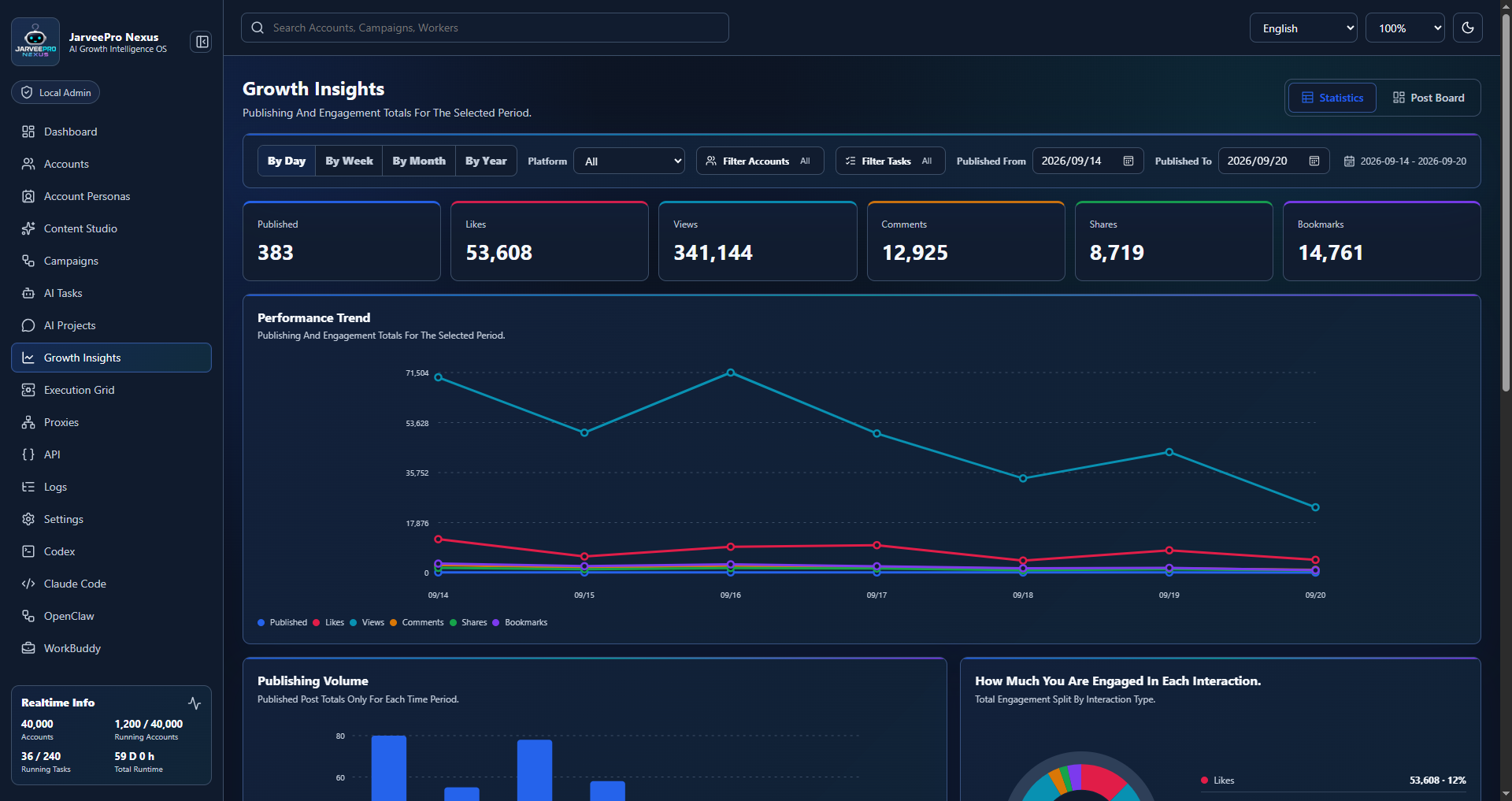Screen dimensions: 1512x801
Task: Click the Published To date field
Action: click(1273, 161)
